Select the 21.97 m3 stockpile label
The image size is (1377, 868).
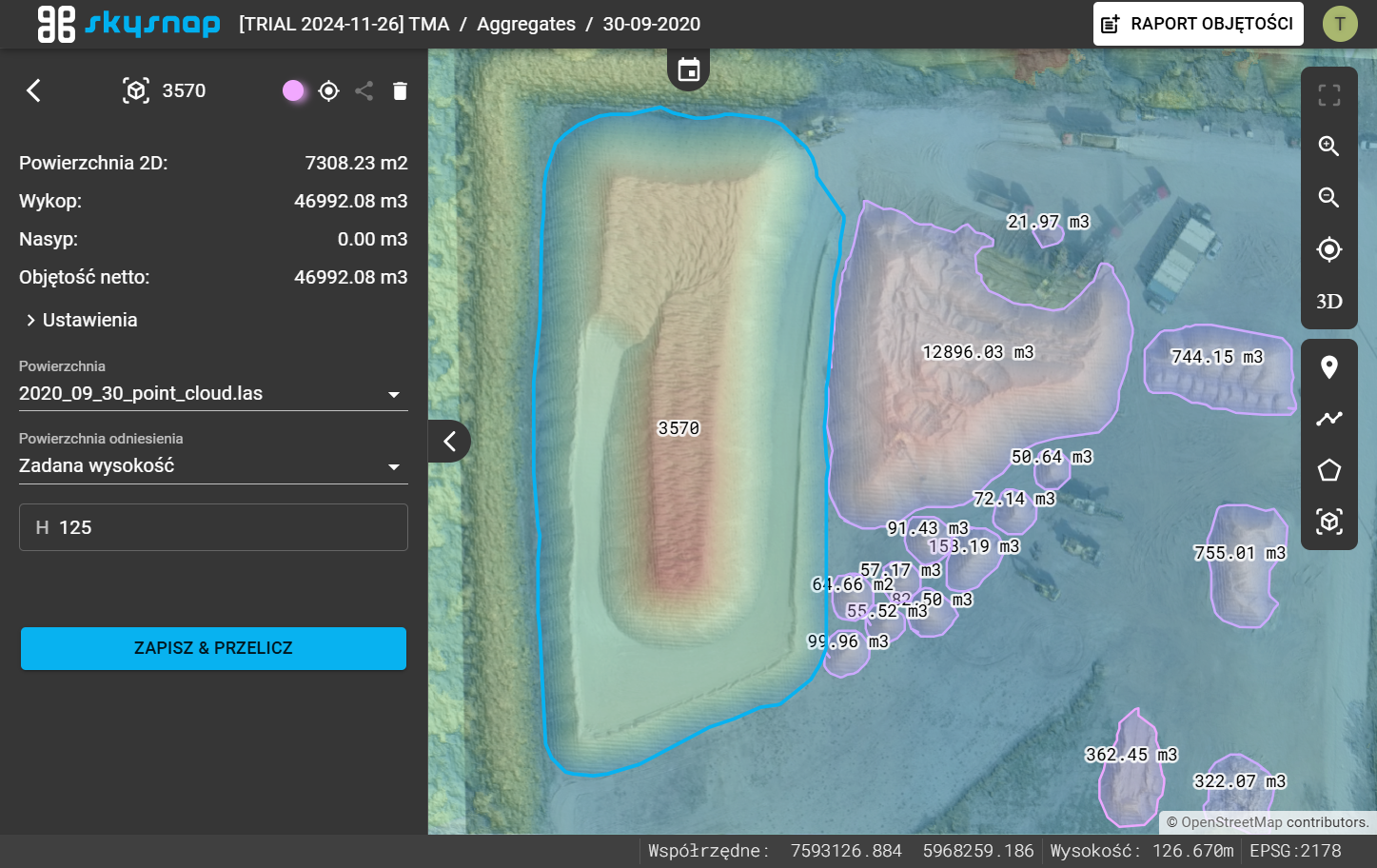(1048, 222)
